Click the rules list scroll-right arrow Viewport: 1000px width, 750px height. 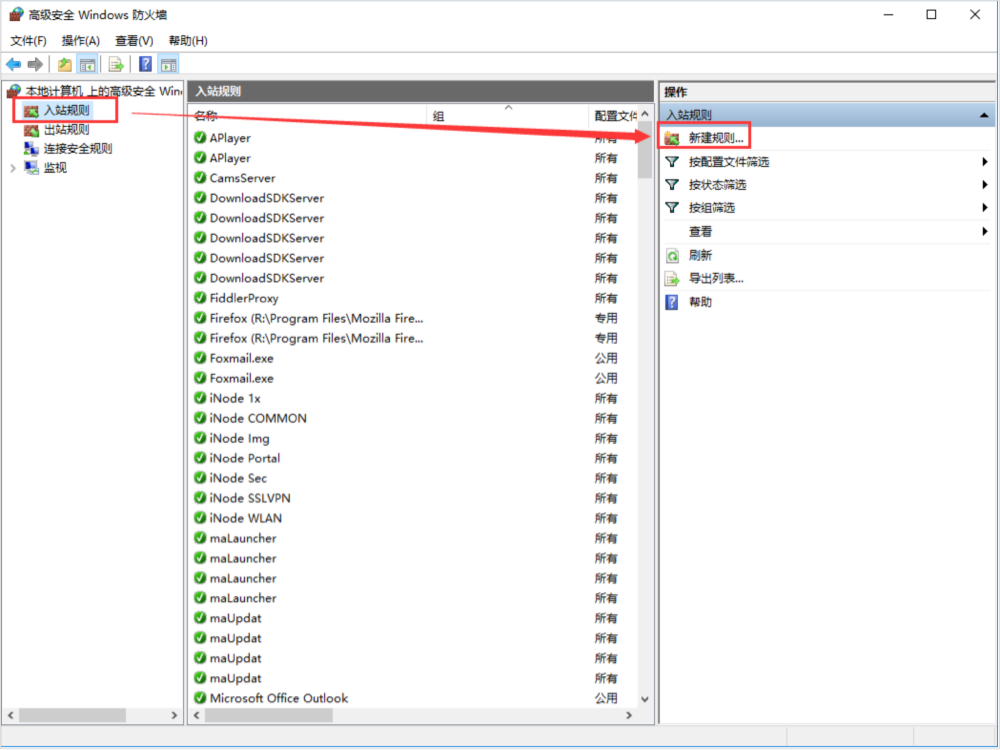[629, 716]
